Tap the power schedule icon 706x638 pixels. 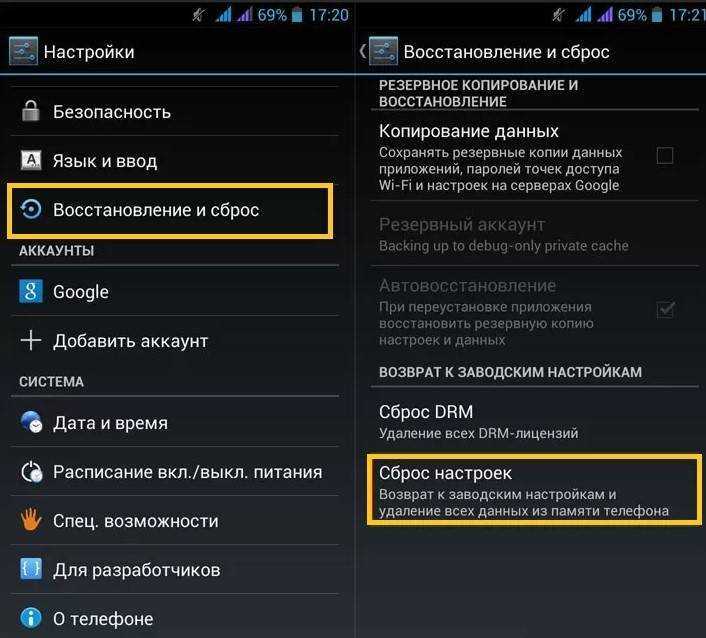[x=32, y=471]
